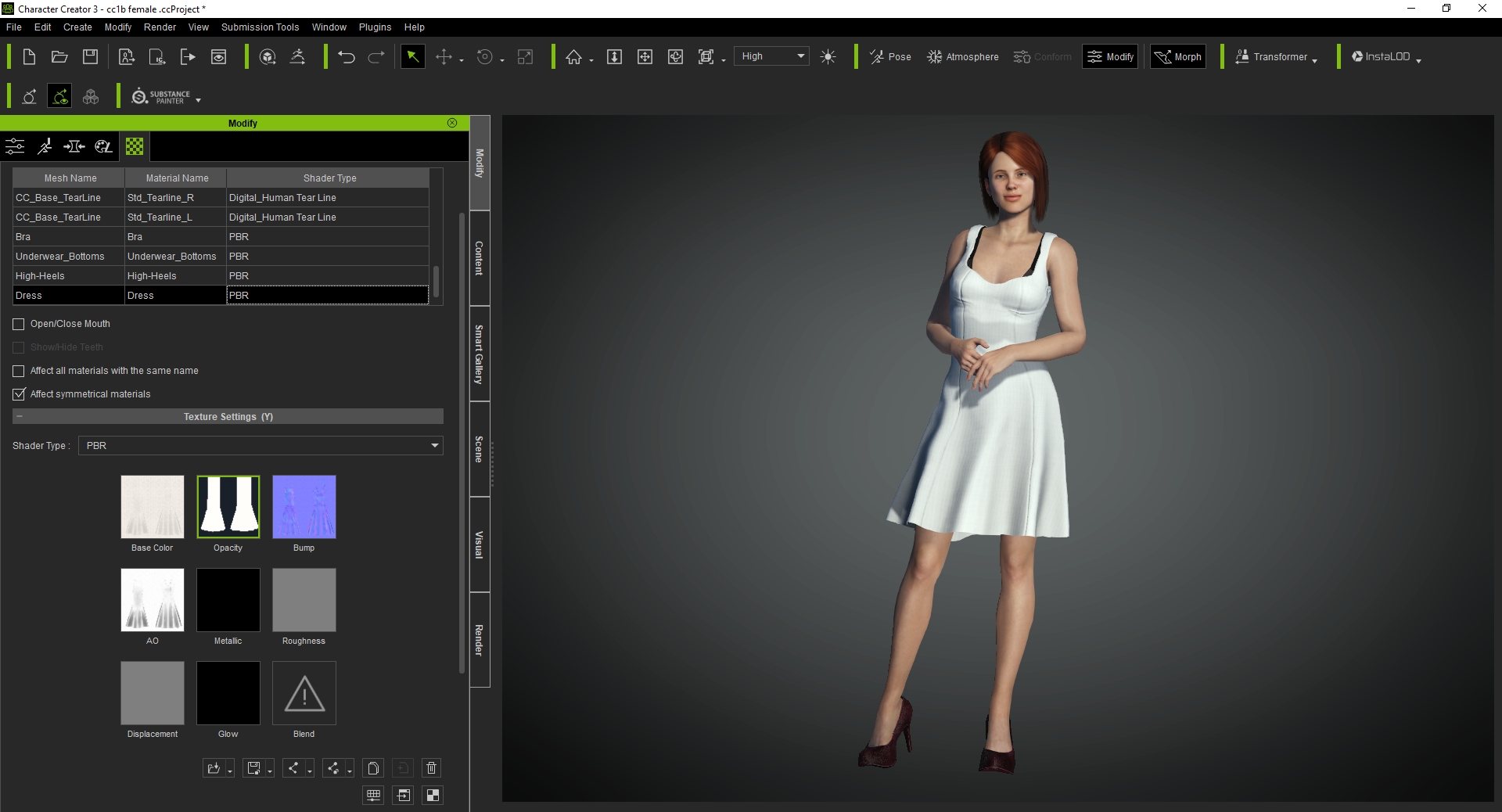Screen dimensions: 1502x812
Task: Save the project with the floppy icon
Action: pyautogui.click(x=90, y=56)
